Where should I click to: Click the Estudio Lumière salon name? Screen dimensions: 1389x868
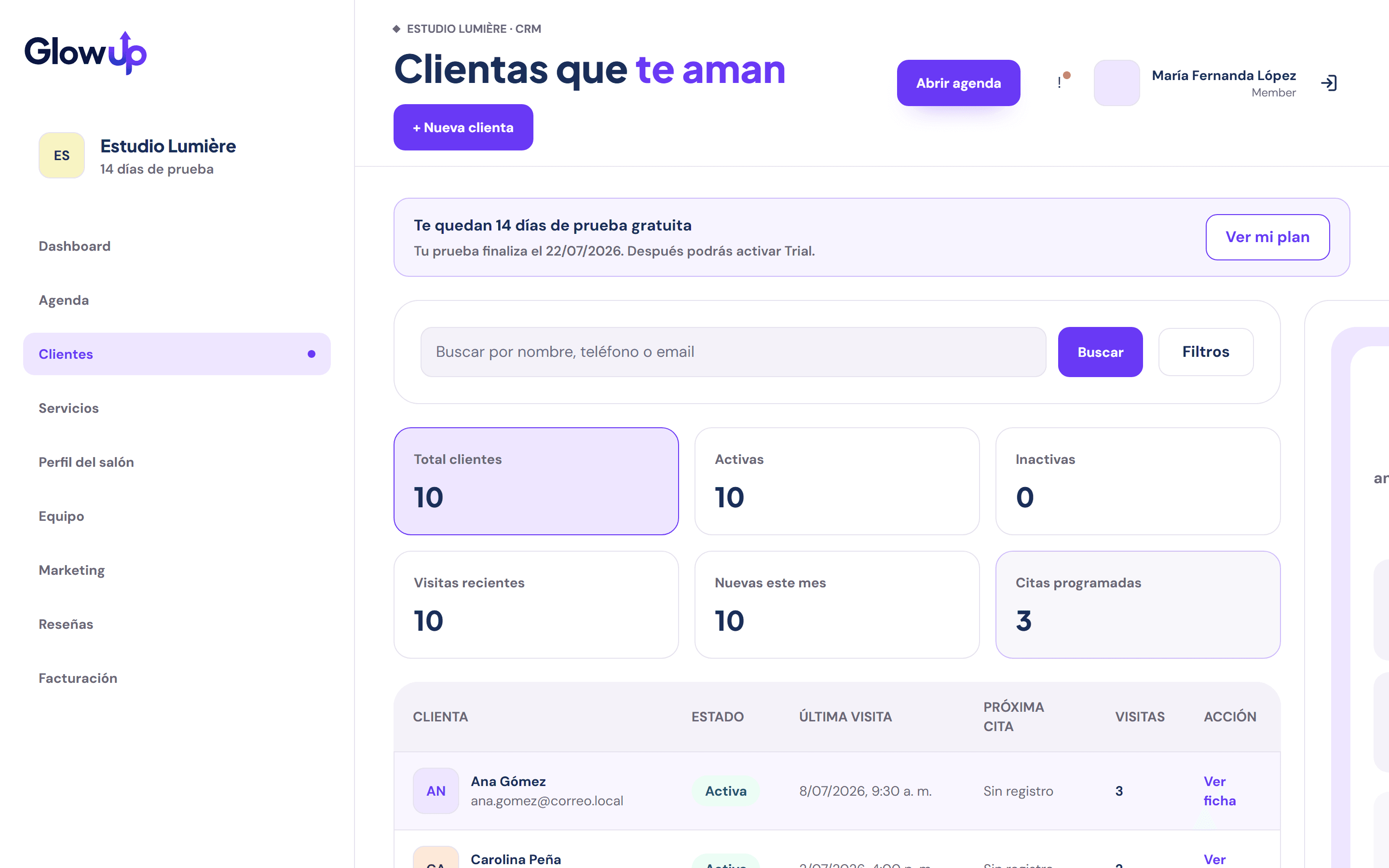pyautogui.click(x=168, y=146)
